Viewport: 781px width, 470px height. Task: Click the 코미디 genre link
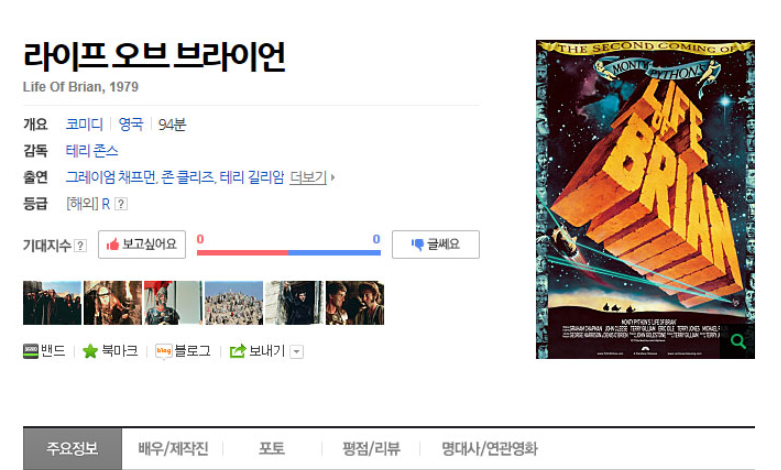pyautogui.click(x=84, y=124)
